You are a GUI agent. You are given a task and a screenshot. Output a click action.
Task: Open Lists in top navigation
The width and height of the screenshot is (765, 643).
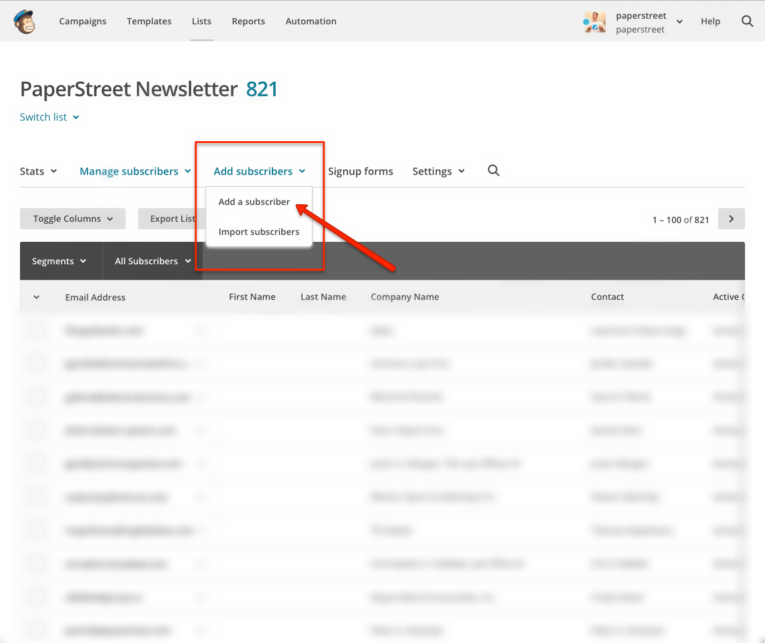(201, 21)
